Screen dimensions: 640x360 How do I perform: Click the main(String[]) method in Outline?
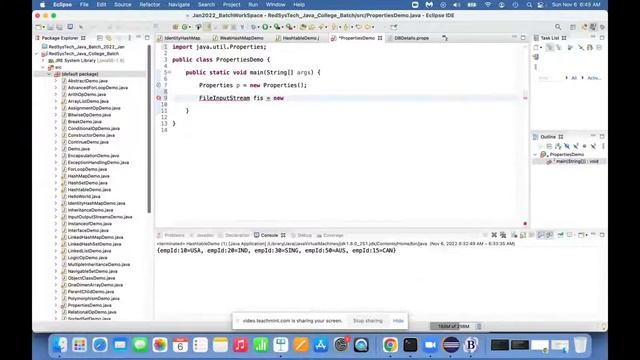[577, 162]
